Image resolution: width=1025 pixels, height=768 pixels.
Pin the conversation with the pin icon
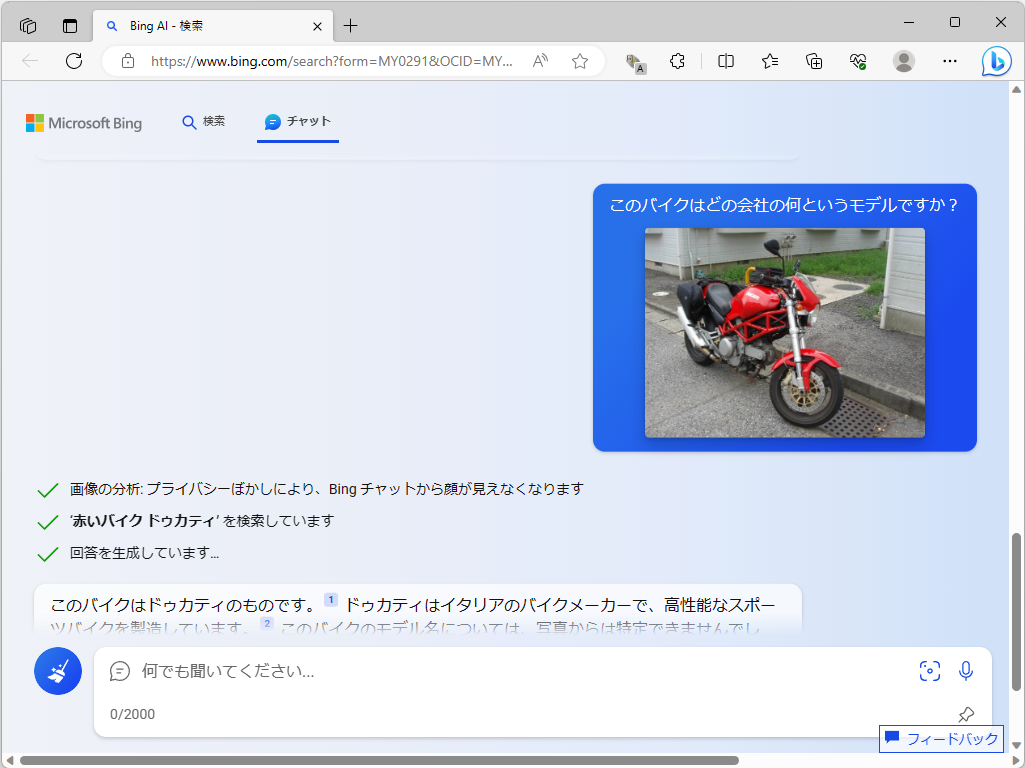[966, 714]
